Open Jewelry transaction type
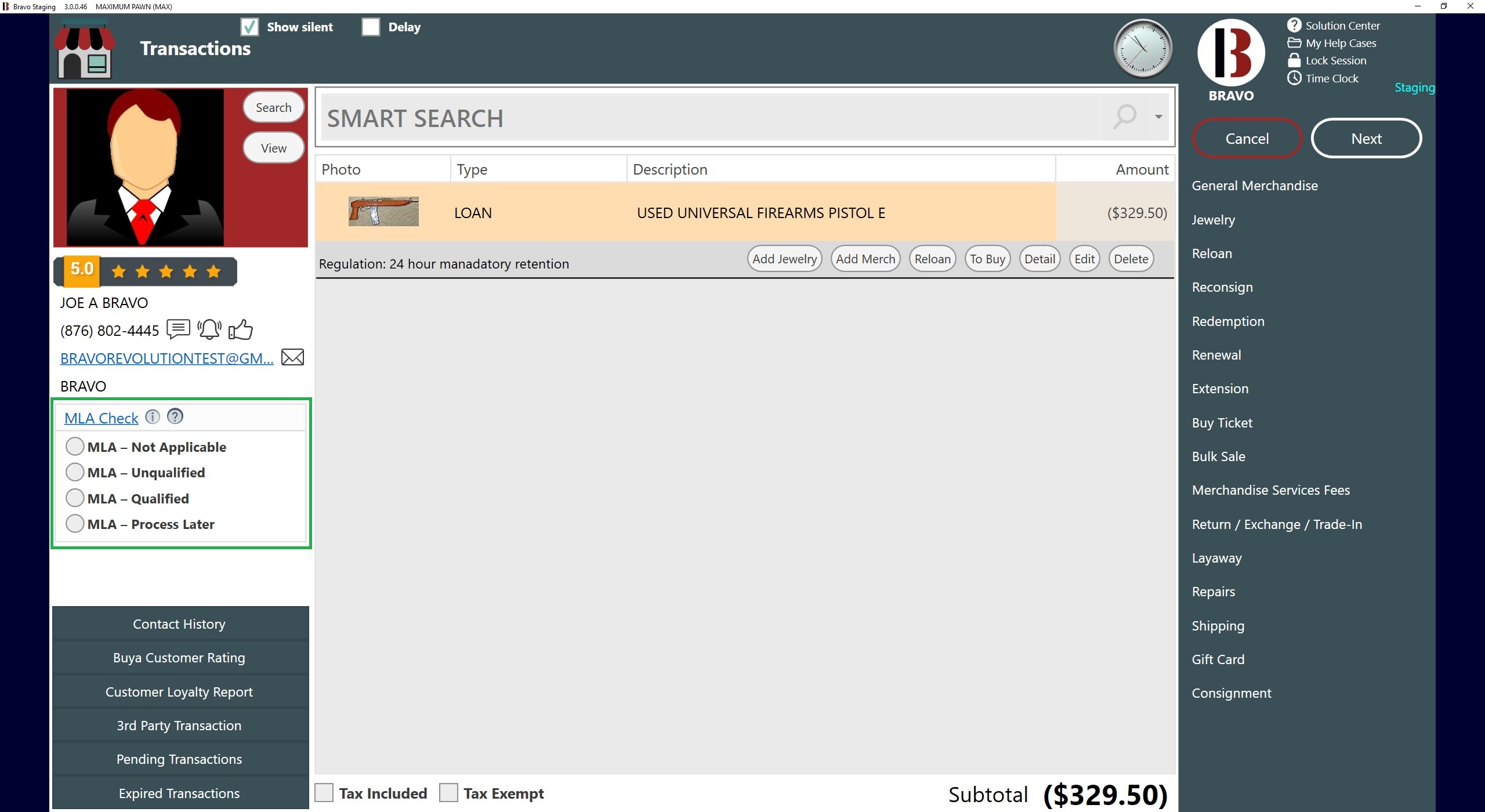The image size is (1485, 812). tap(1214, 220)
